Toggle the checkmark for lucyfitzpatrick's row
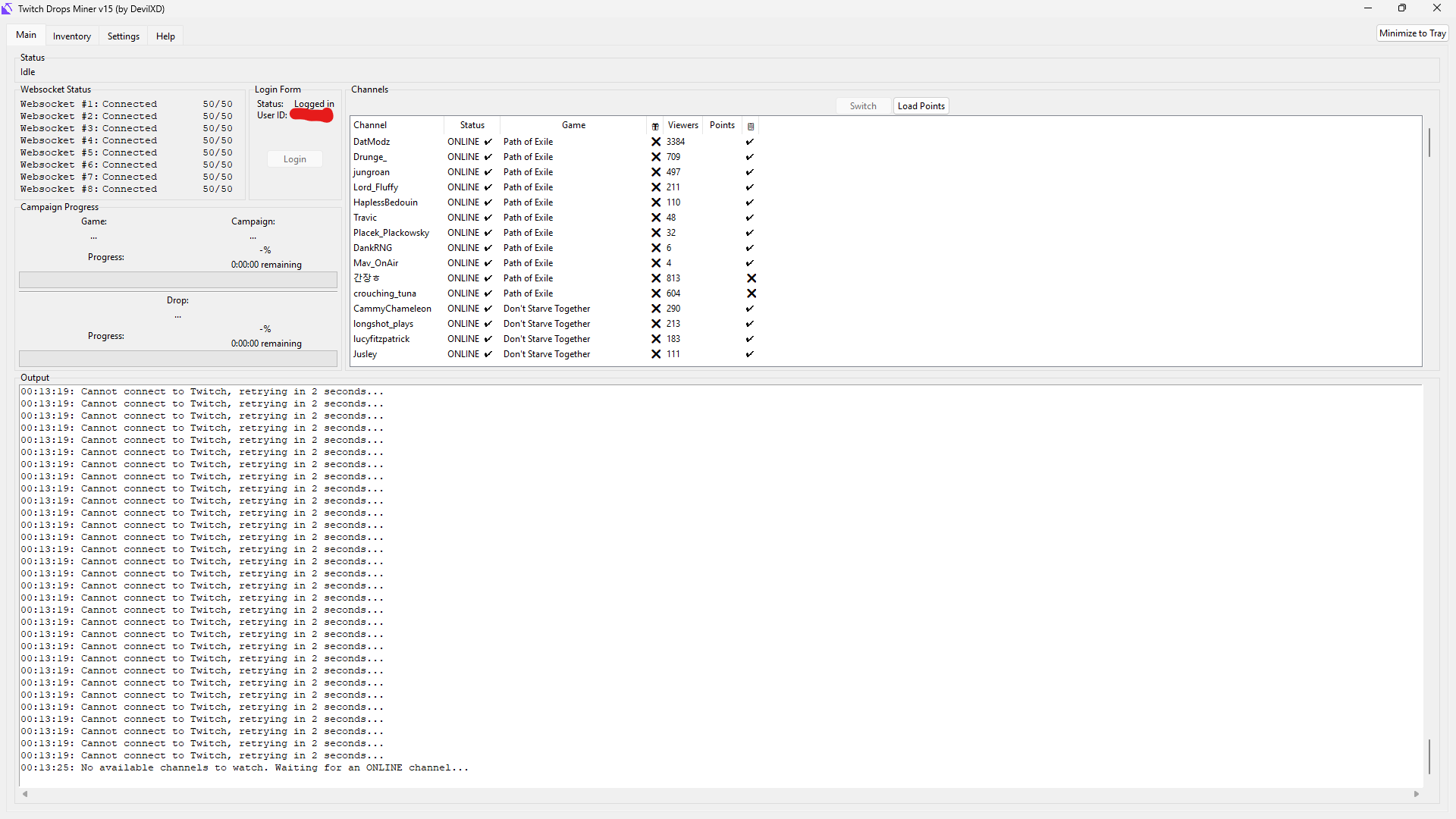Screen dimensions: 1456x819 [750, 339]
